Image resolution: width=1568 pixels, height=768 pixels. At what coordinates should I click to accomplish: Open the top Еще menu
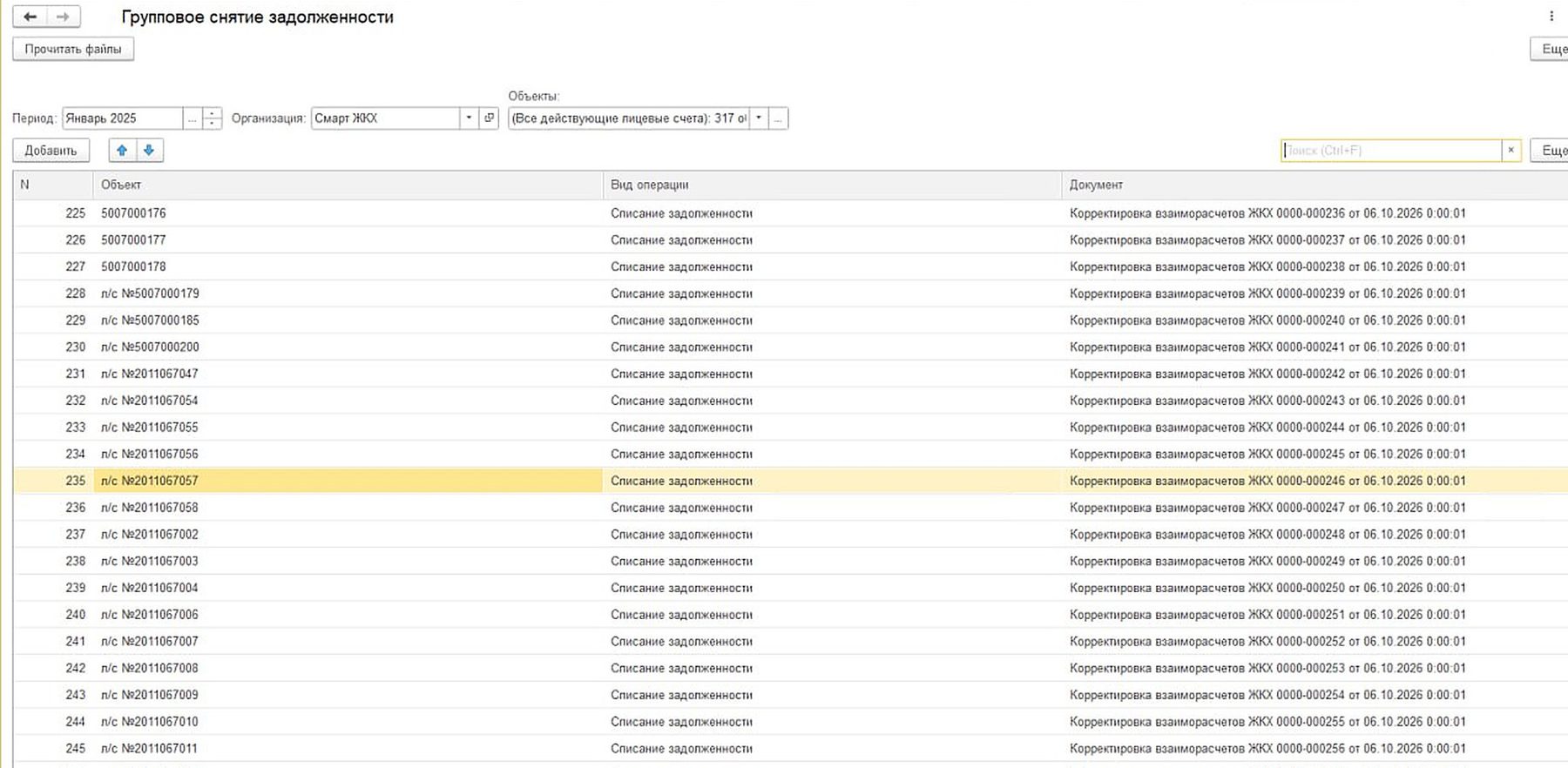coord(1551,49)
